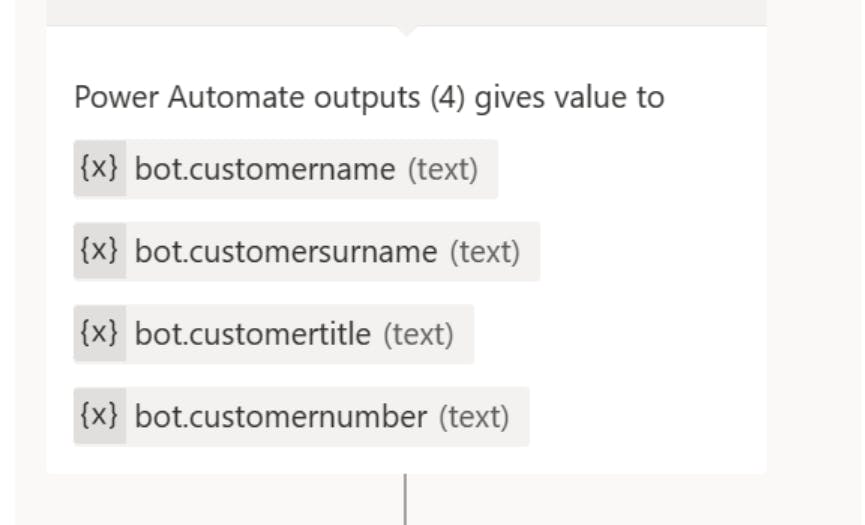
Task: Click the connector line below the outputs card
Action: pyautogui.click(x=405, y=499)
